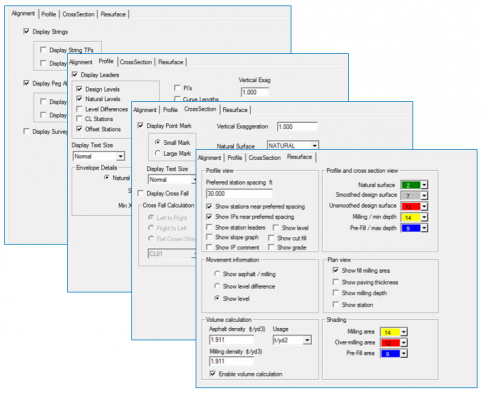
Task: Uncheck Enable volume calculation
Action: coord(213,374)
